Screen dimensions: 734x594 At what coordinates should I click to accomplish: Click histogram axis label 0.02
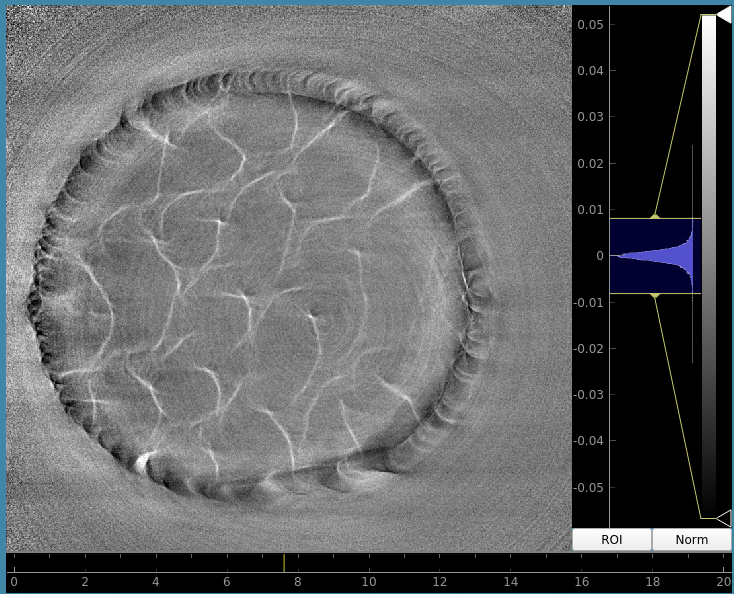pyautogui.click(x=590, y=163)
